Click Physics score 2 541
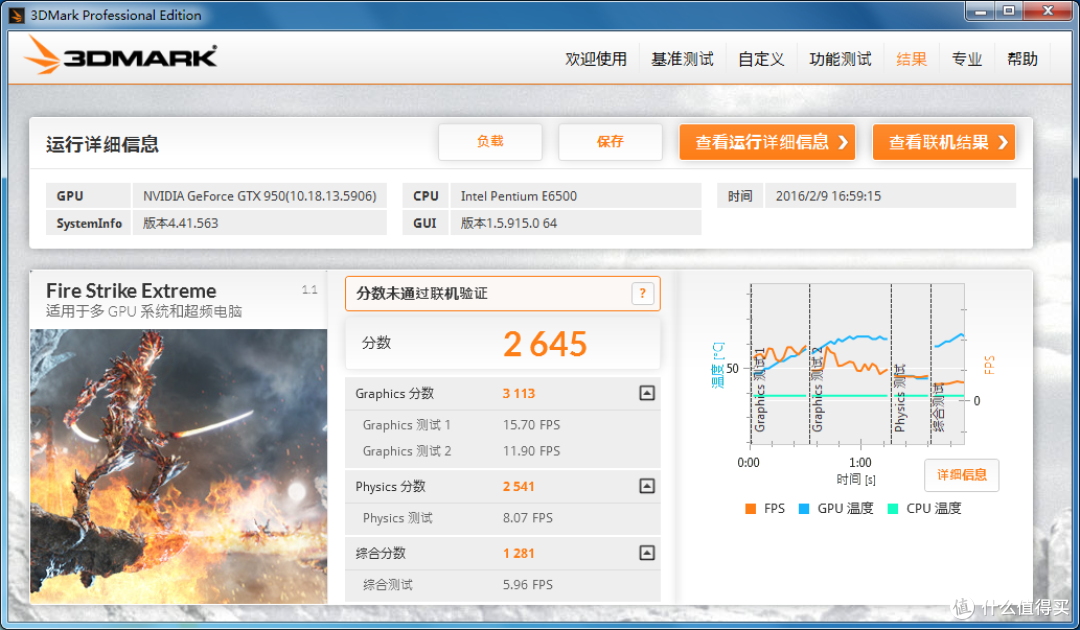 pos(519,487)
